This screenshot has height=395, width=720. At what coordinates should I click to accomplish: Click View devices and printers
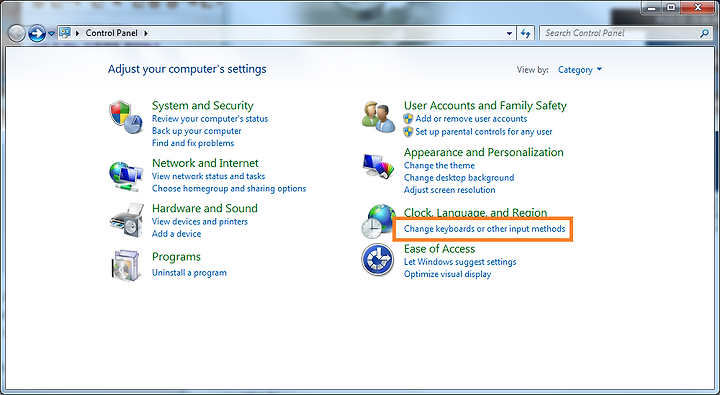200,222
